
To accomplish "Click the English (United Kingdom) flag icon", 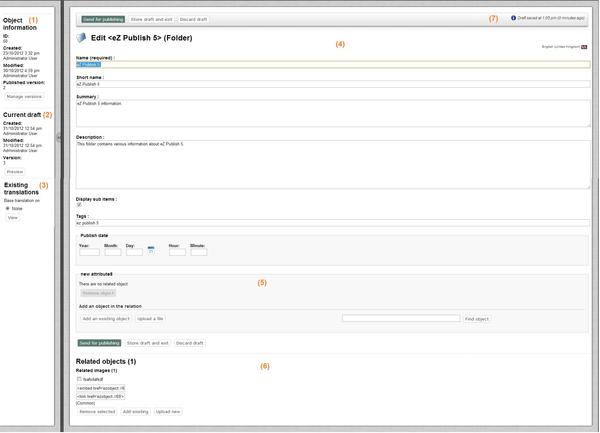I will 584,47.
